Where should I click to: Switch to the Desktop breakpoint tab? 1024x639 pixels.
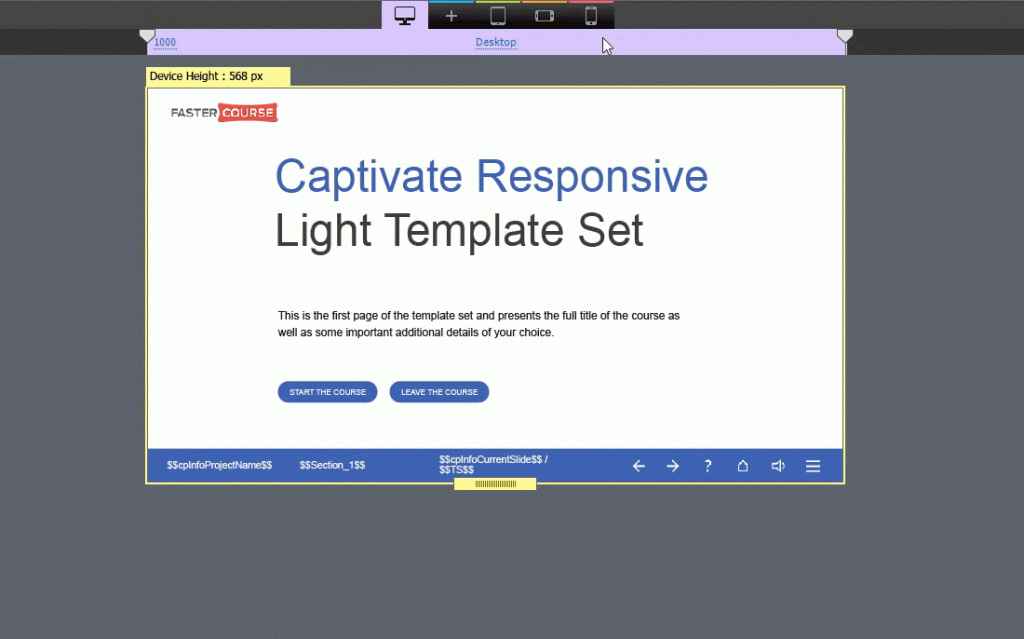pos(496,42)
